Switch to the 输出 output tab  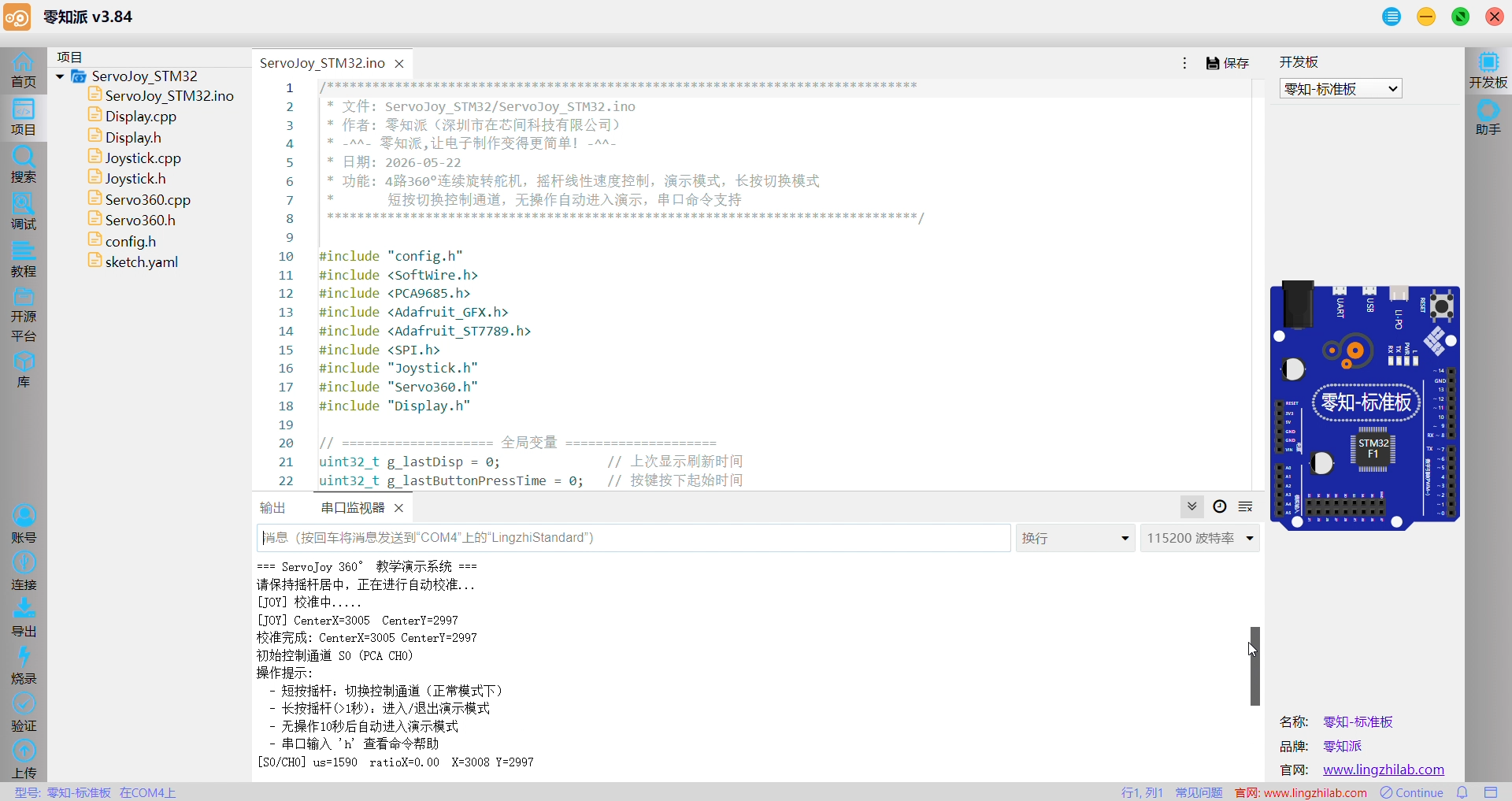(272, 508)
